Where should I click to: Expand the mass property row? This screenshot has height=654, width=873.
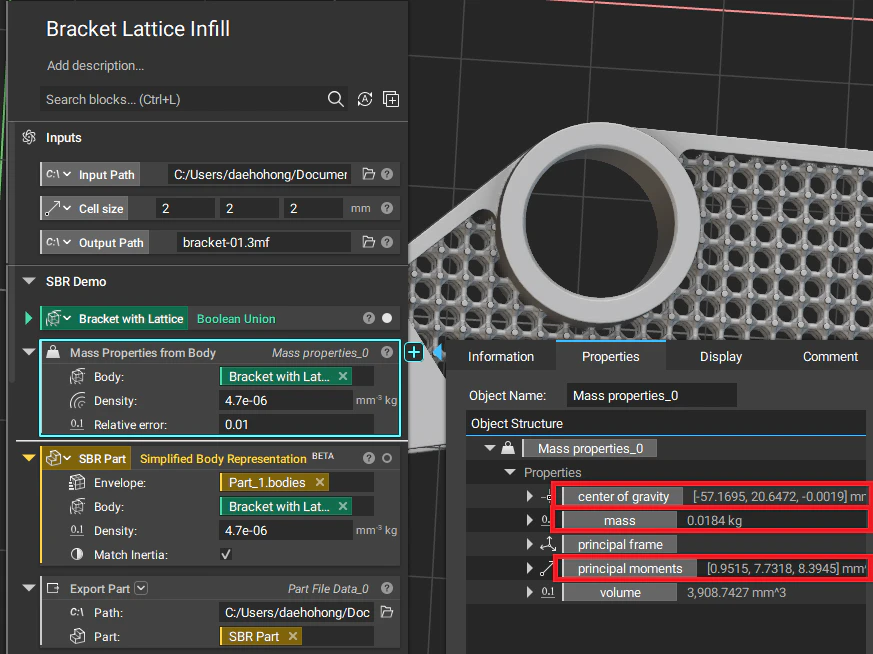529,520
